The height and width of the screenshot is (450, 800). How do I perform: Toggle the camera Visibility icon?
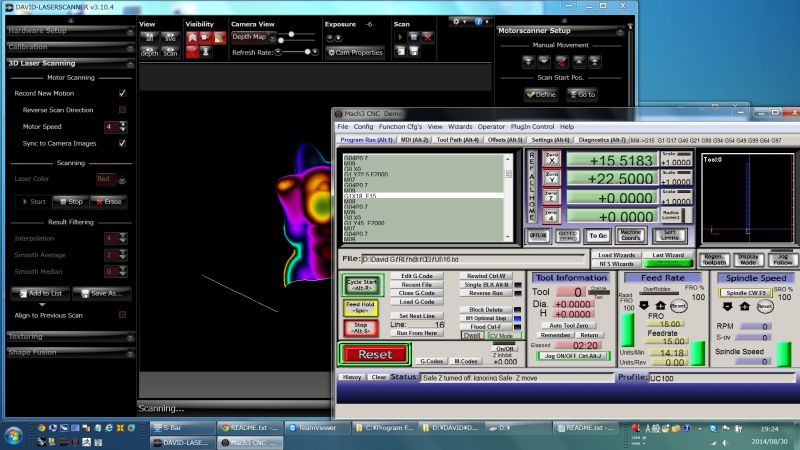pos(205,38)
